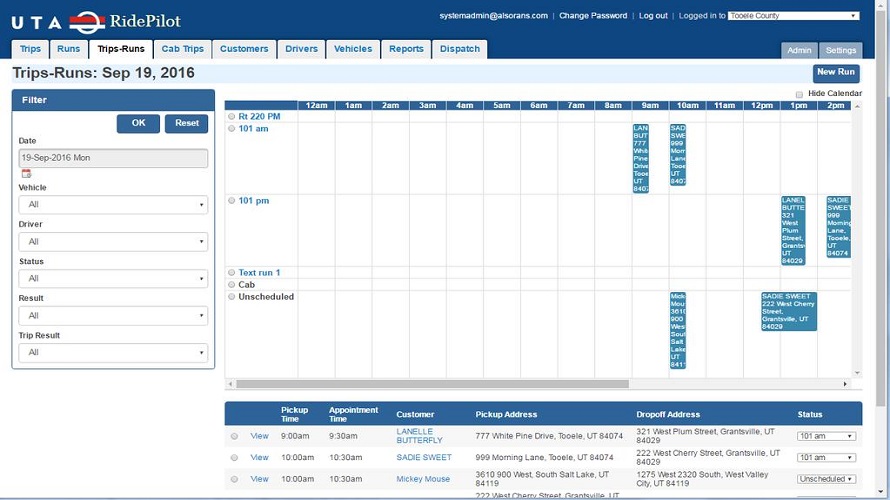Open the Trip Result filter dropdown
Viewport: 890px width, 500px height.
click(x=113, y=352)
